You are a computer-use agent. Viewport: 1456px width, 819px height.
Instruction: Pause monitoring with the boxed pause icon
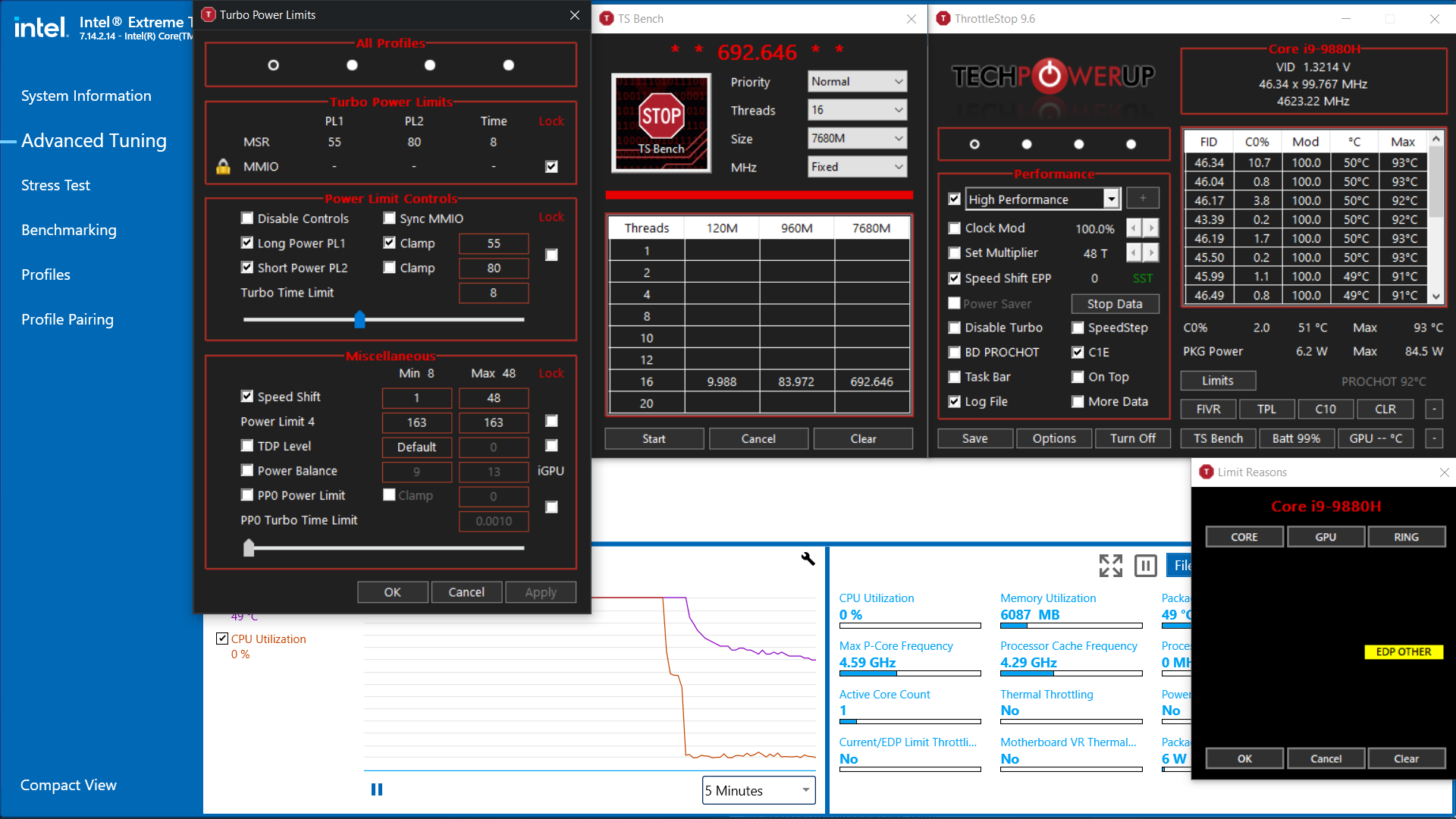[1145, 565]
